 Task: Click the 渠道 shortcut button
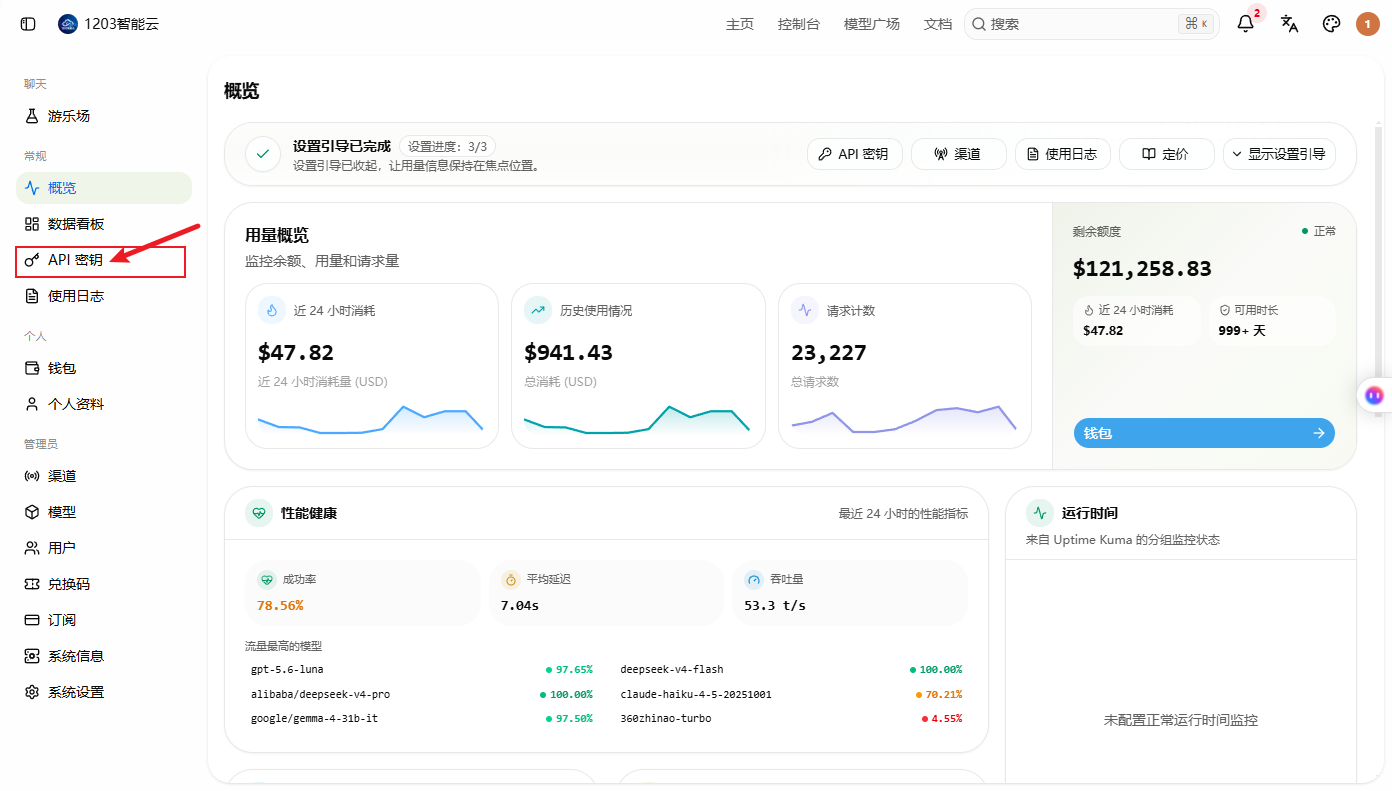pyautogui.click(x=959, y=154)
